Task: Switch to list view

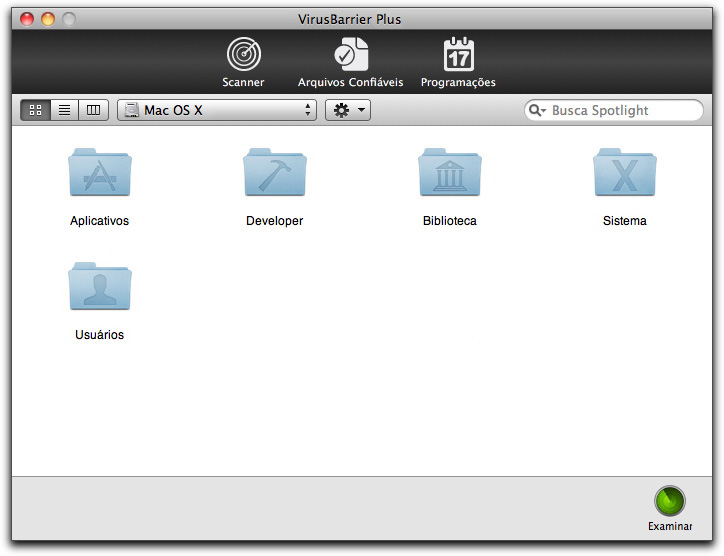Action: tap(64, 110)
